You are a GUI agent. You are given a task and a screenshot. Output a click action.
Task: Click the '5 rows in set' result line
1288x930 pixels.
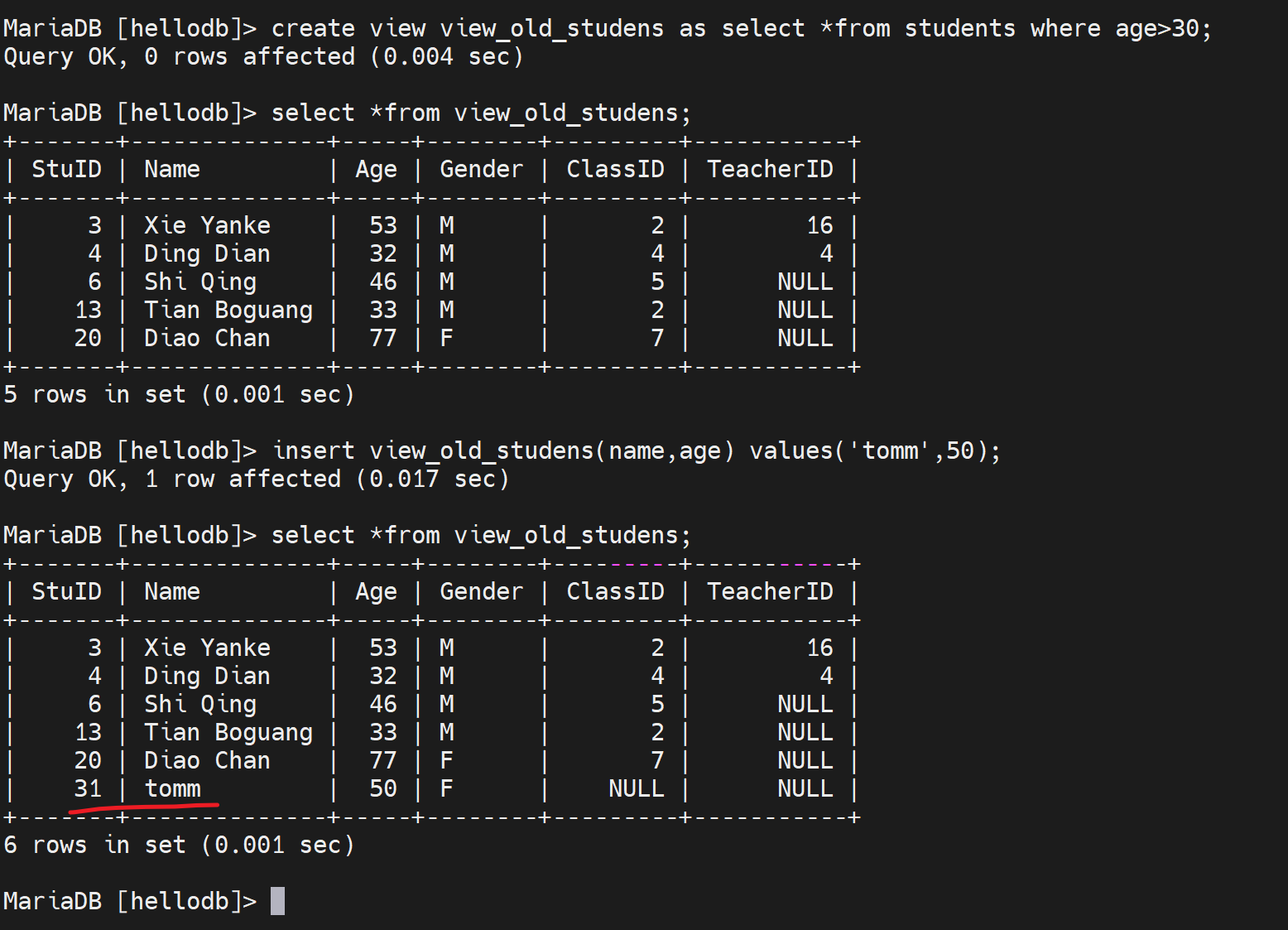tap(179, 394)
